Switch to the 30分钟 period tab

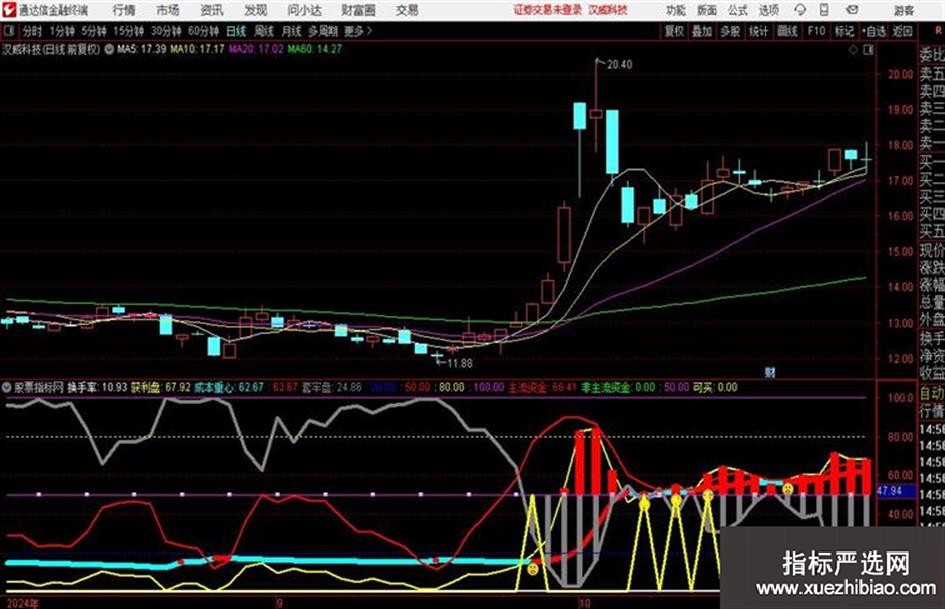coord(166,31)
